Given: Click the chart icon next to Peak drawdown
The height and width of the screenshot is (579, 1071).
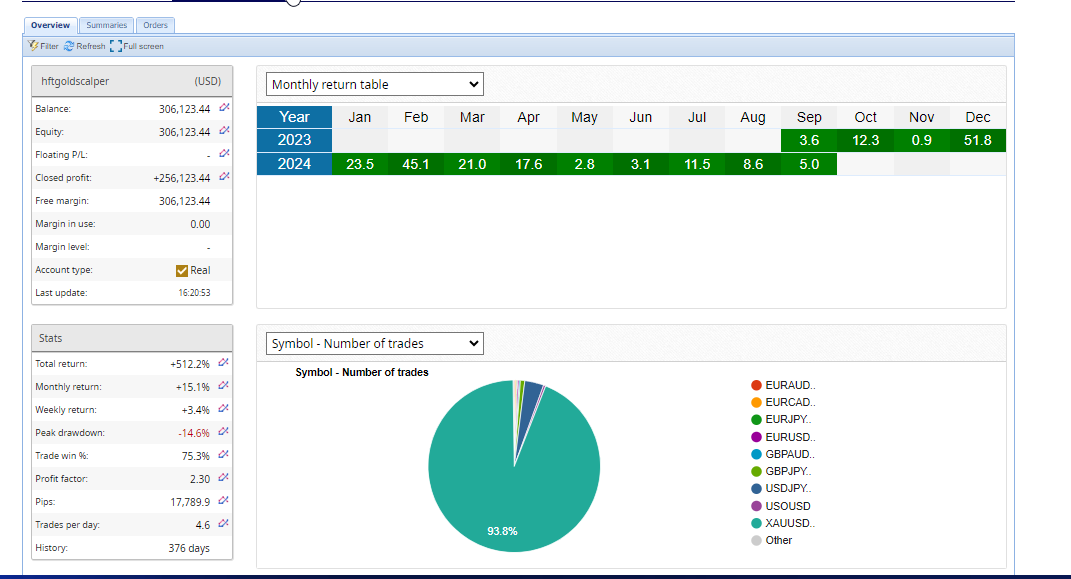Looking at the screenshot, I should coord(224,433).
